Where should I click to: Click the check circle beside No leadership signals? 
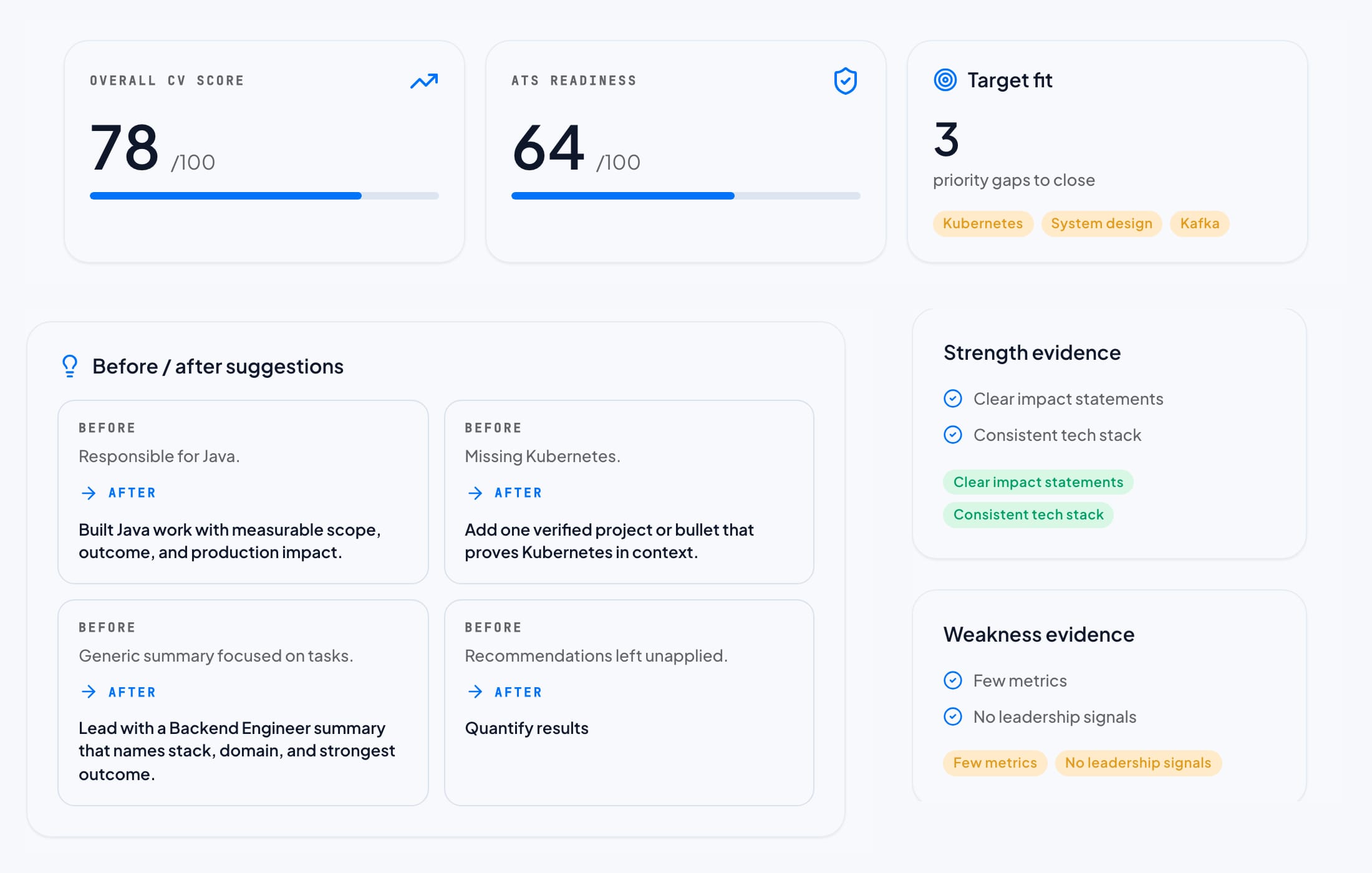point(953,716)
